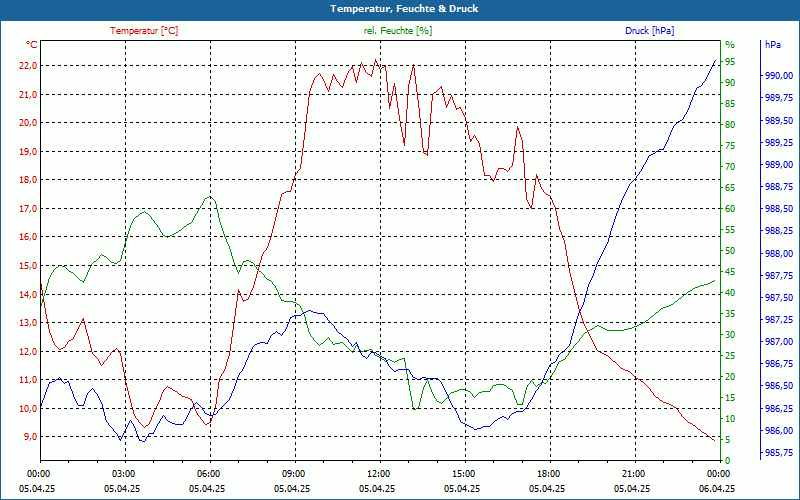Click the 06.04.25 date label on x-axis
Viewport: 800px width, 500px height.
point(716,489)
